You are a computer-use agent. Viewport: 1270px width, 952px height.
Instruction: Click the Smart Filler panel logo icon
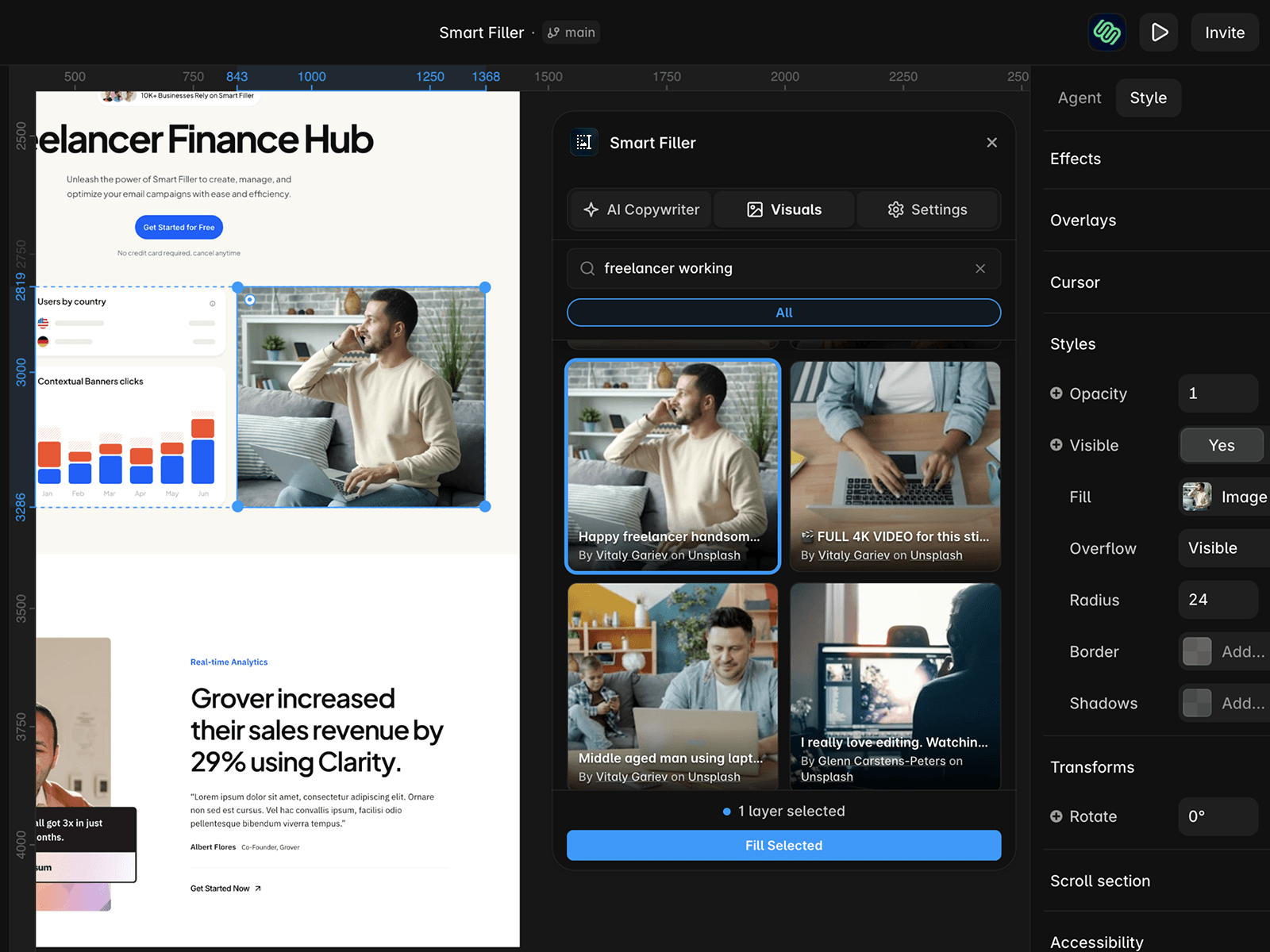(584, 143)
